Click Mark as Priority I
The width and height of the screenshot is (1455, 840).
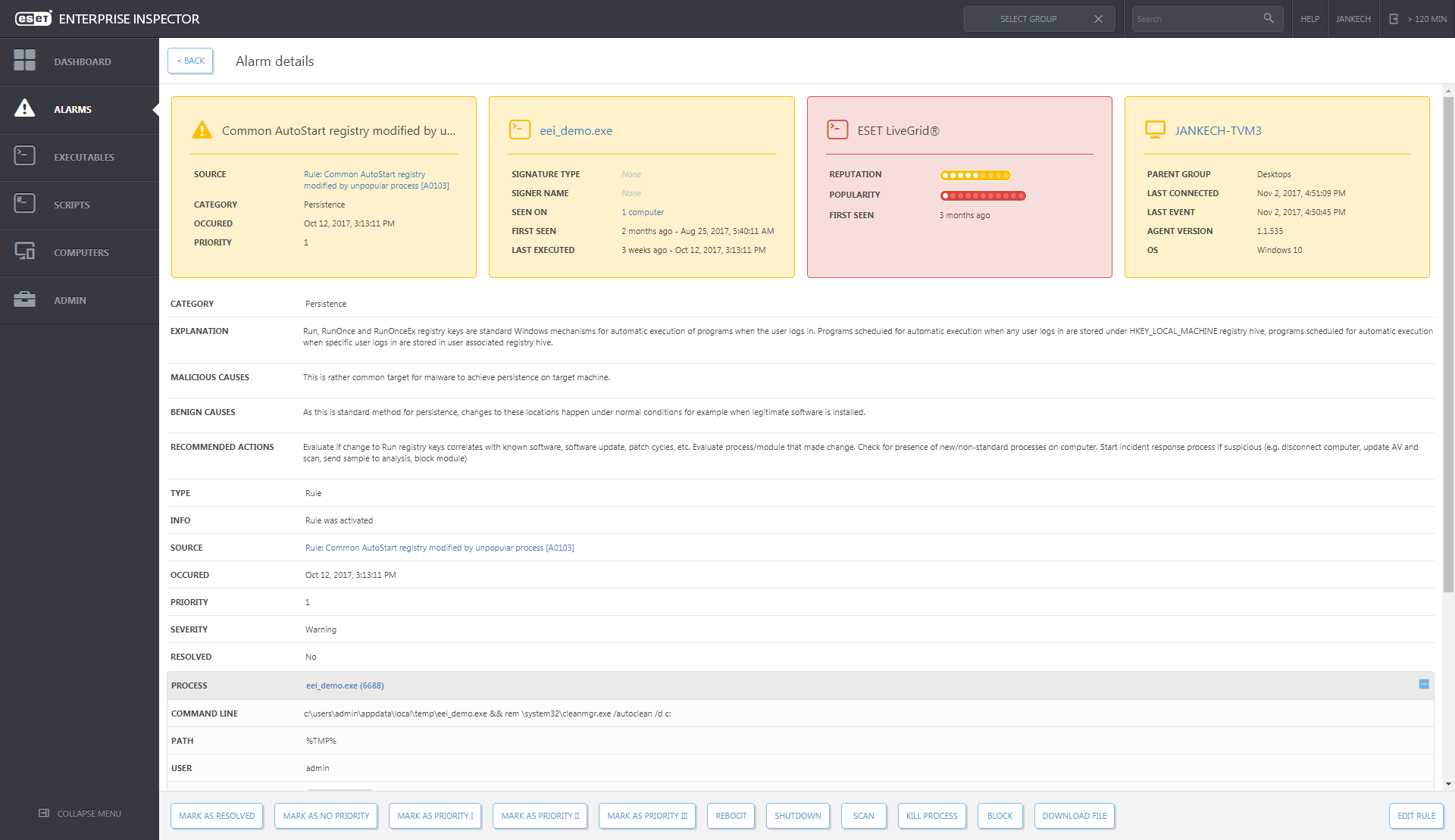click(435, 816)
